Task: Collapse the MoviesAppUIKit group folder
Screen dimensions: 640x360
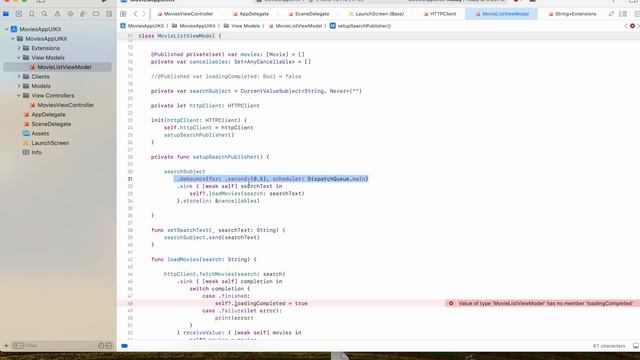Action: pos(13,38)
